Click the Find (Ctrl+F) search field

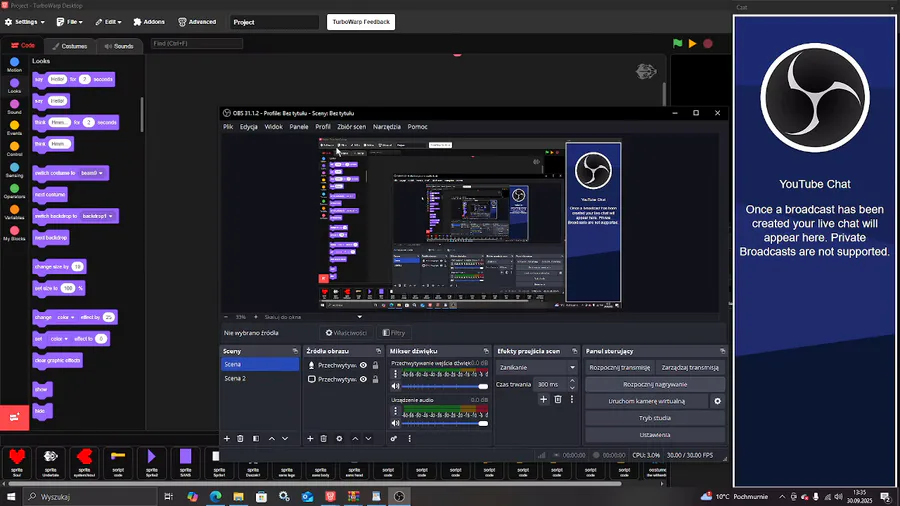click(197, 44)
